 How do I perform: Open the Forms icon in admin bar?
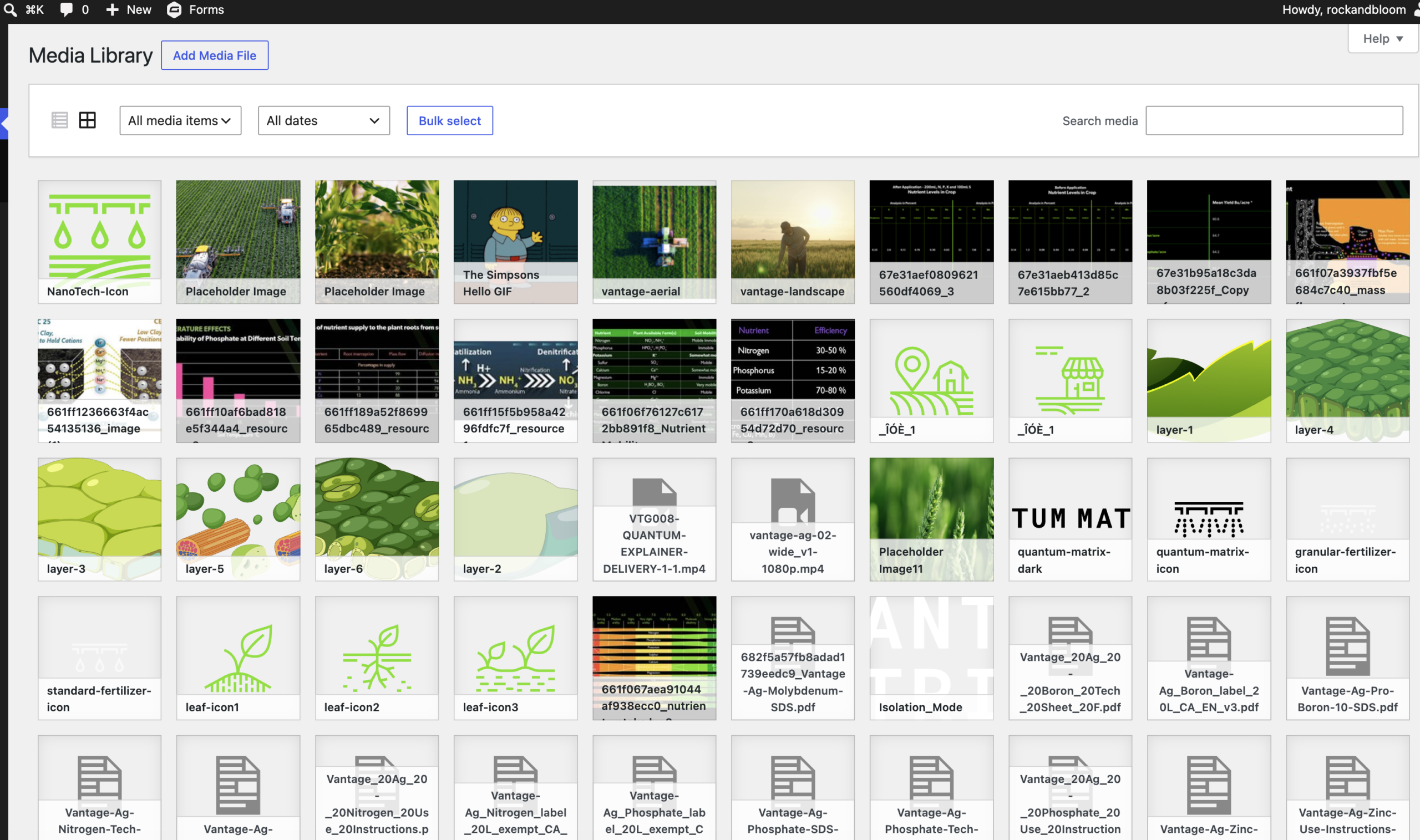pyautogui.click(x=174, y=9)
